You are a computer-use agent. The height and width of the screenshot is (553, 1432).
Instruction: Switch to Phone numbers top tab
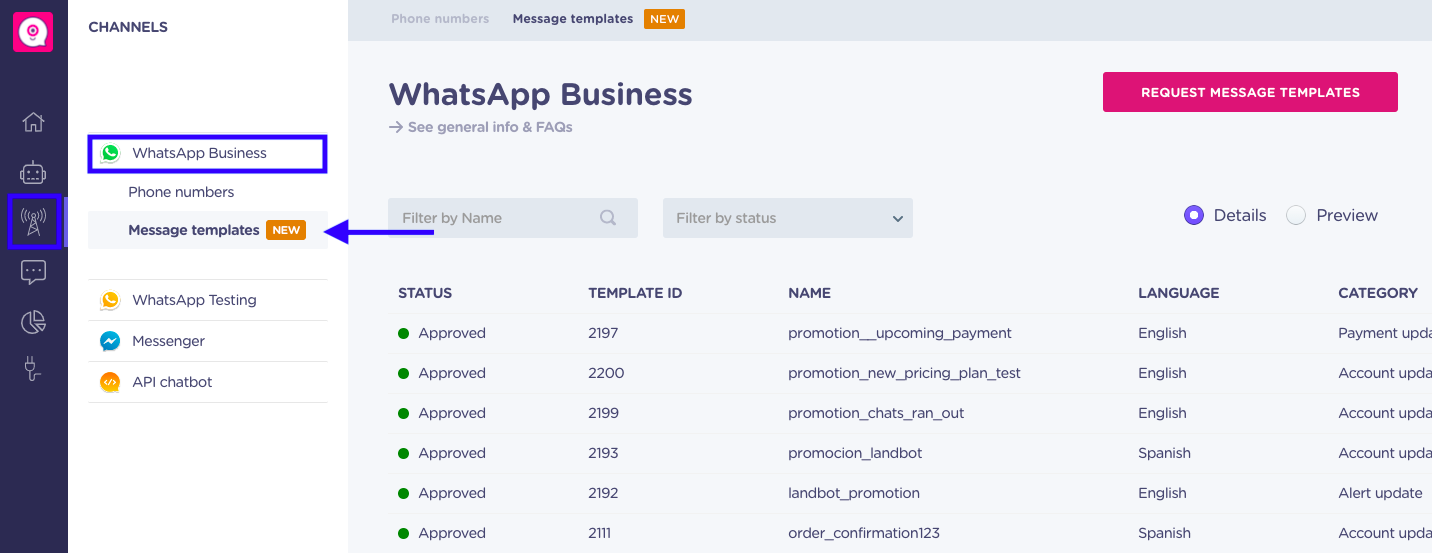(x=440, y=19)
